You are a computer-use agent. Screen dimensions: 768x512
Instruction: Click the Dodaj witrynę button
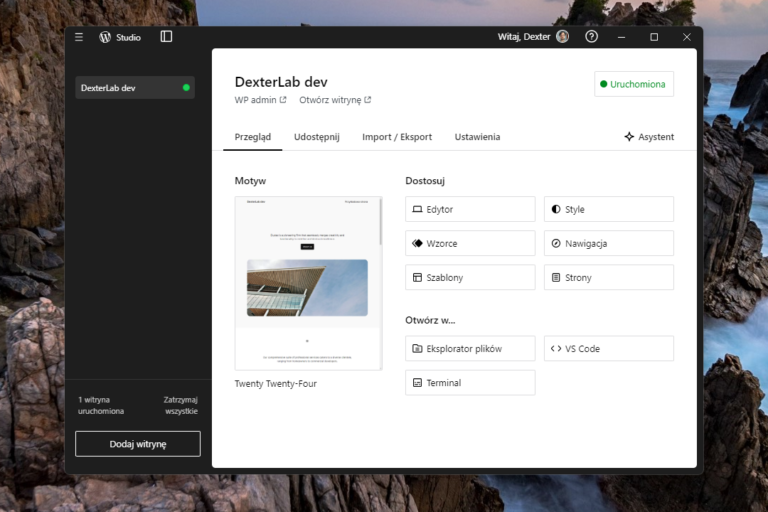click(138, 444)
